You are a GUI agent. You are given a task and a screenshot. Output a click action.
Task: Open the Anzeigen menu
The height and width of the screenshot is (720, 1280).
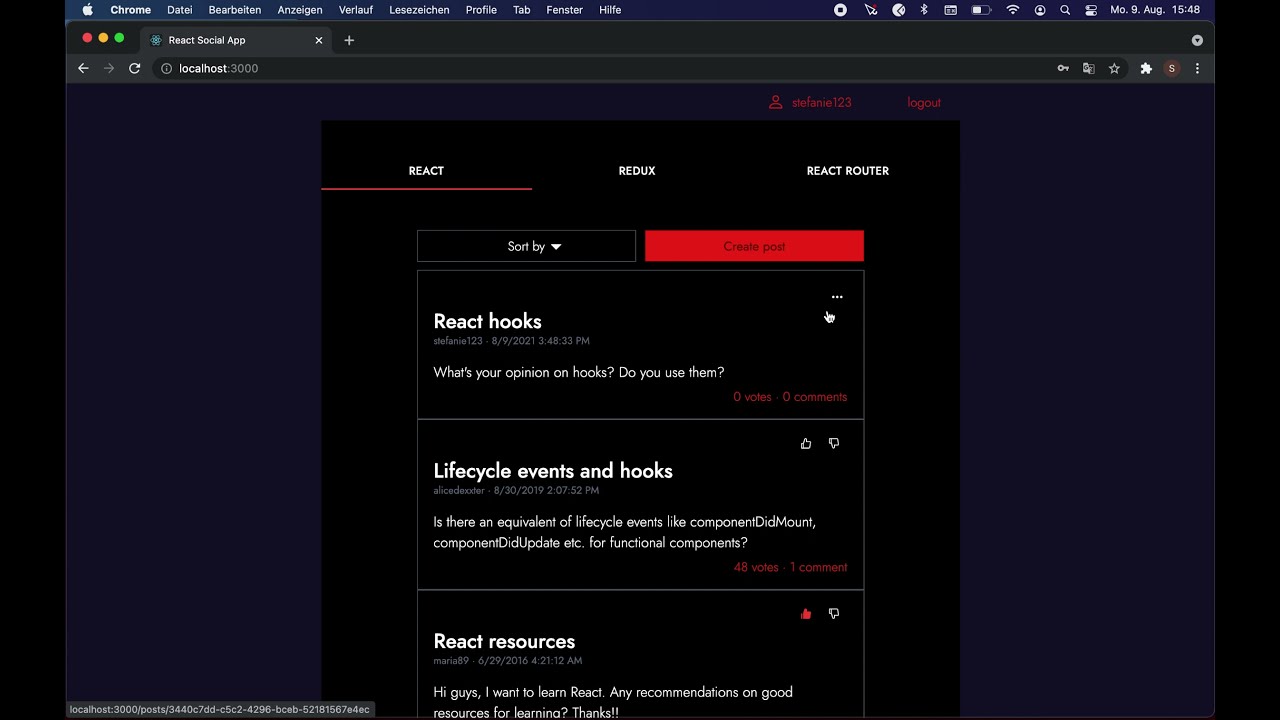point(300,10)
